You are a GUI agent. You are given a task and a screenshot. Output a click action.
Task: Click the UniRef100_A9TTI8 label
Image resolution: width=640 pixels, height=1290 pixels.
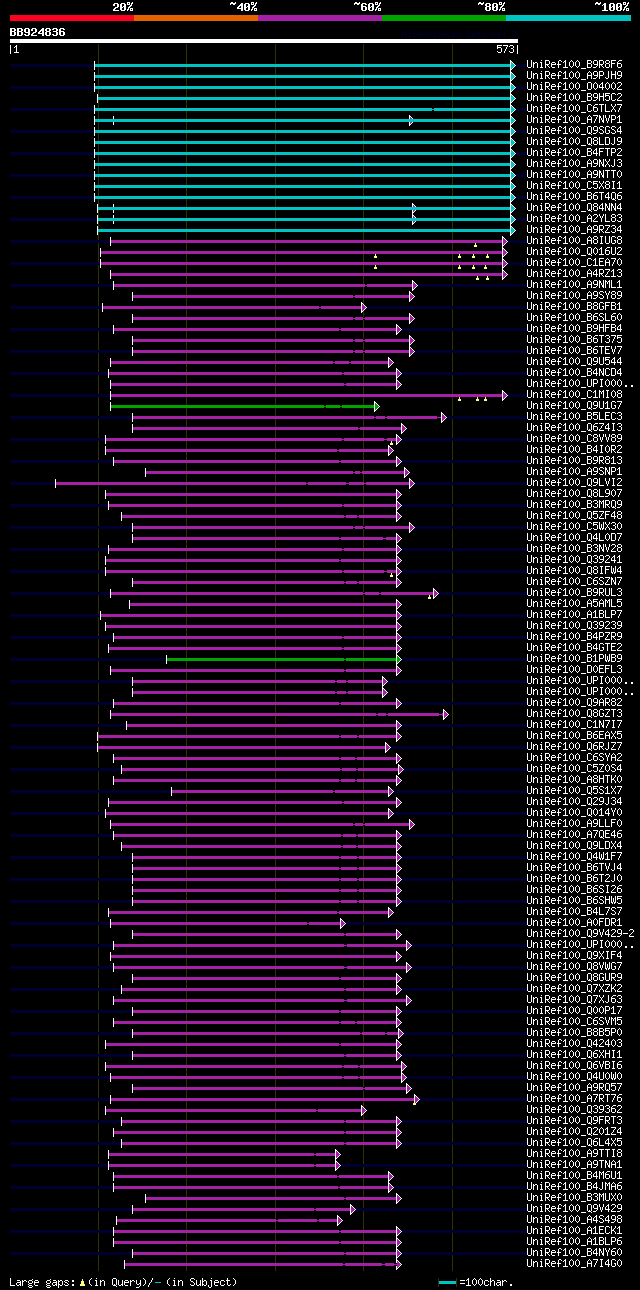coord(574,1154)
